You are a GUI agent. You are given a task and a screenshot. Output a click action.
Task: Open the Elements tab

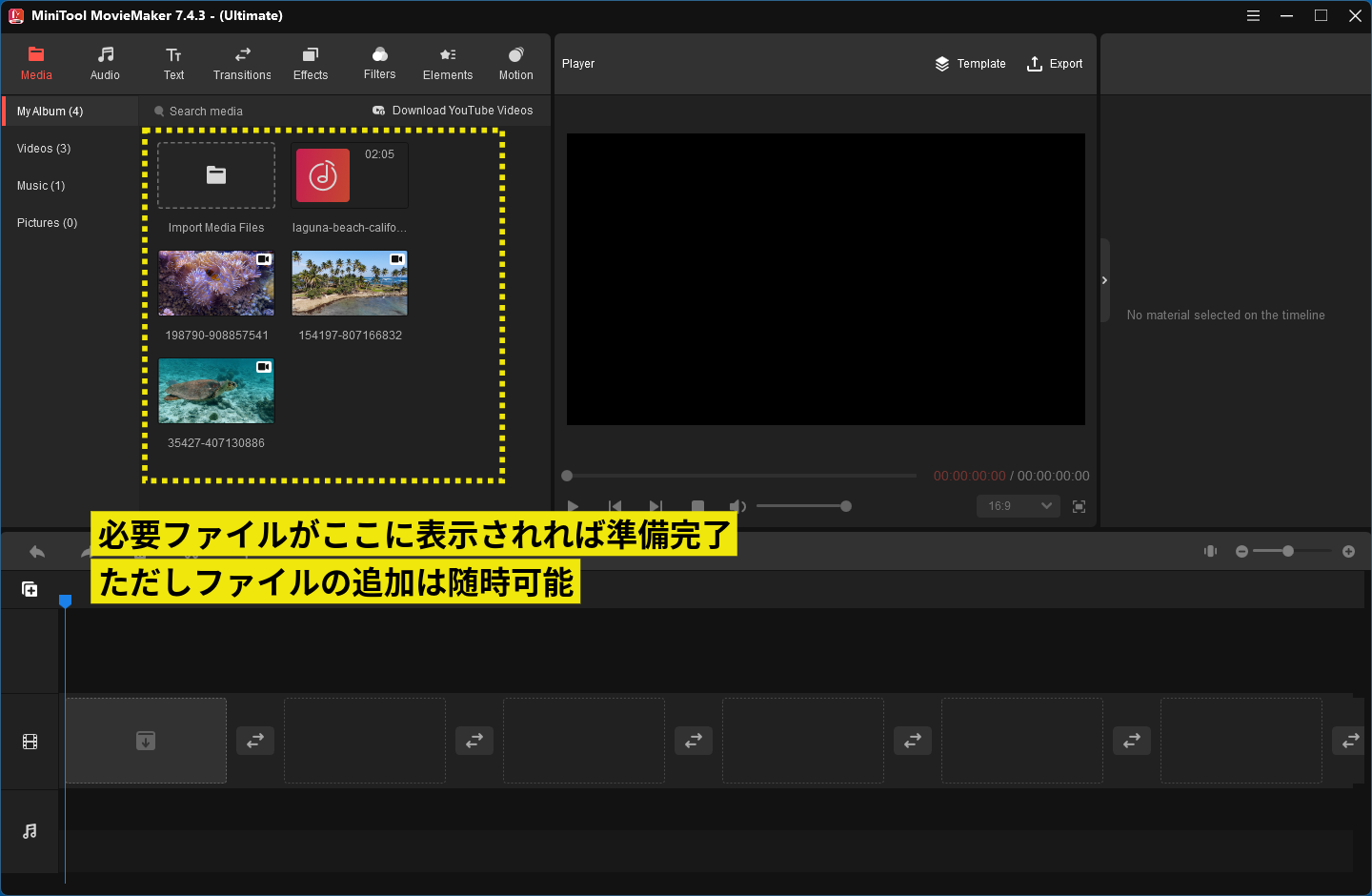click(x=448, y=63)
